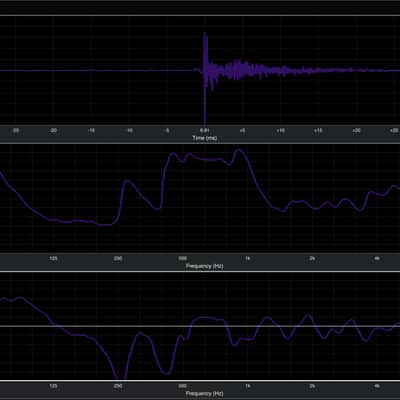Click the +5 ms tick on time axis
Image resolution: width=400 pixels, height=400 pixels.
[x=243, y=130]
